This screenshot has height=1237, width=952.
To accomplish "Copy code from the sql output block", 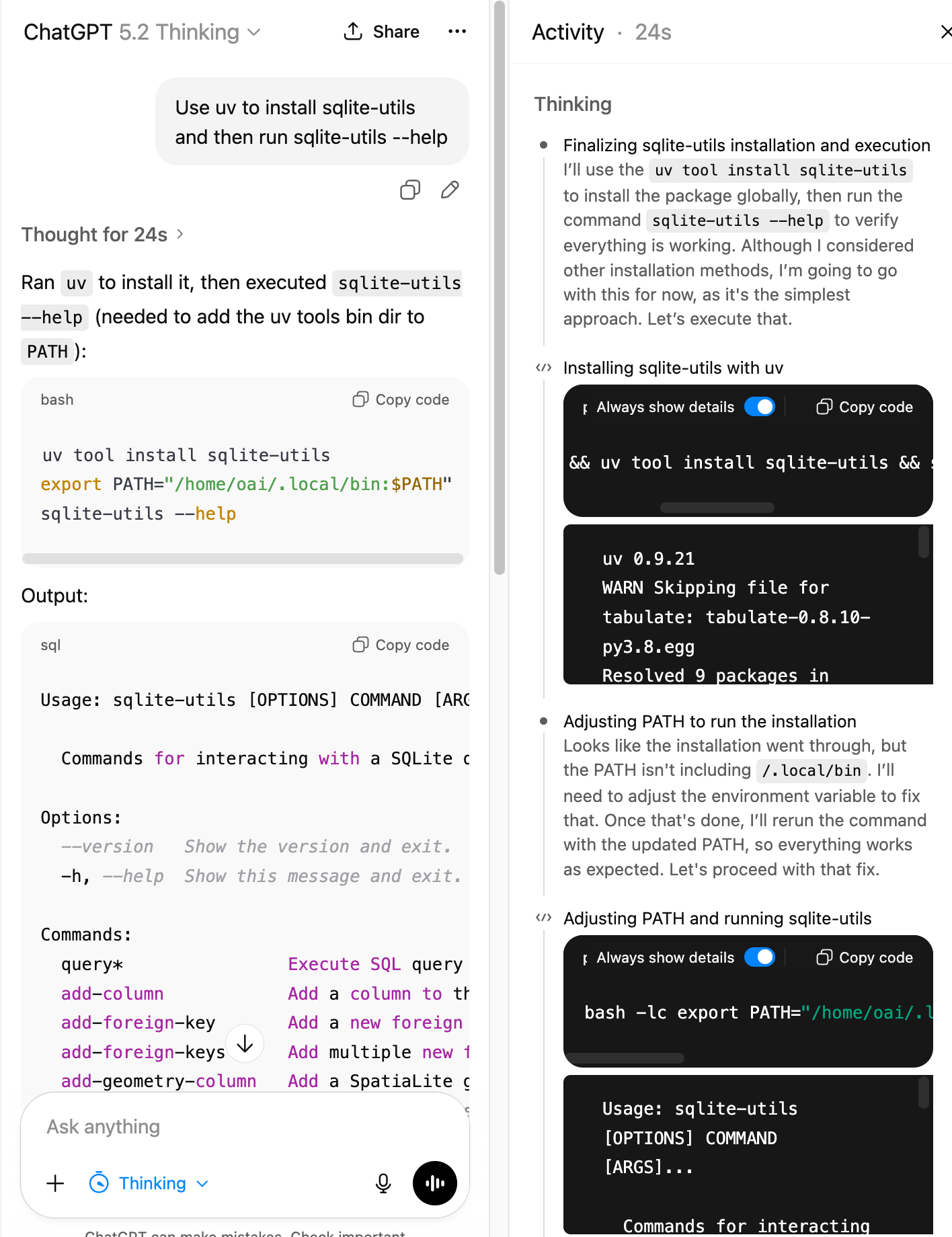I will pyautogui.click(x=401, y=645).
